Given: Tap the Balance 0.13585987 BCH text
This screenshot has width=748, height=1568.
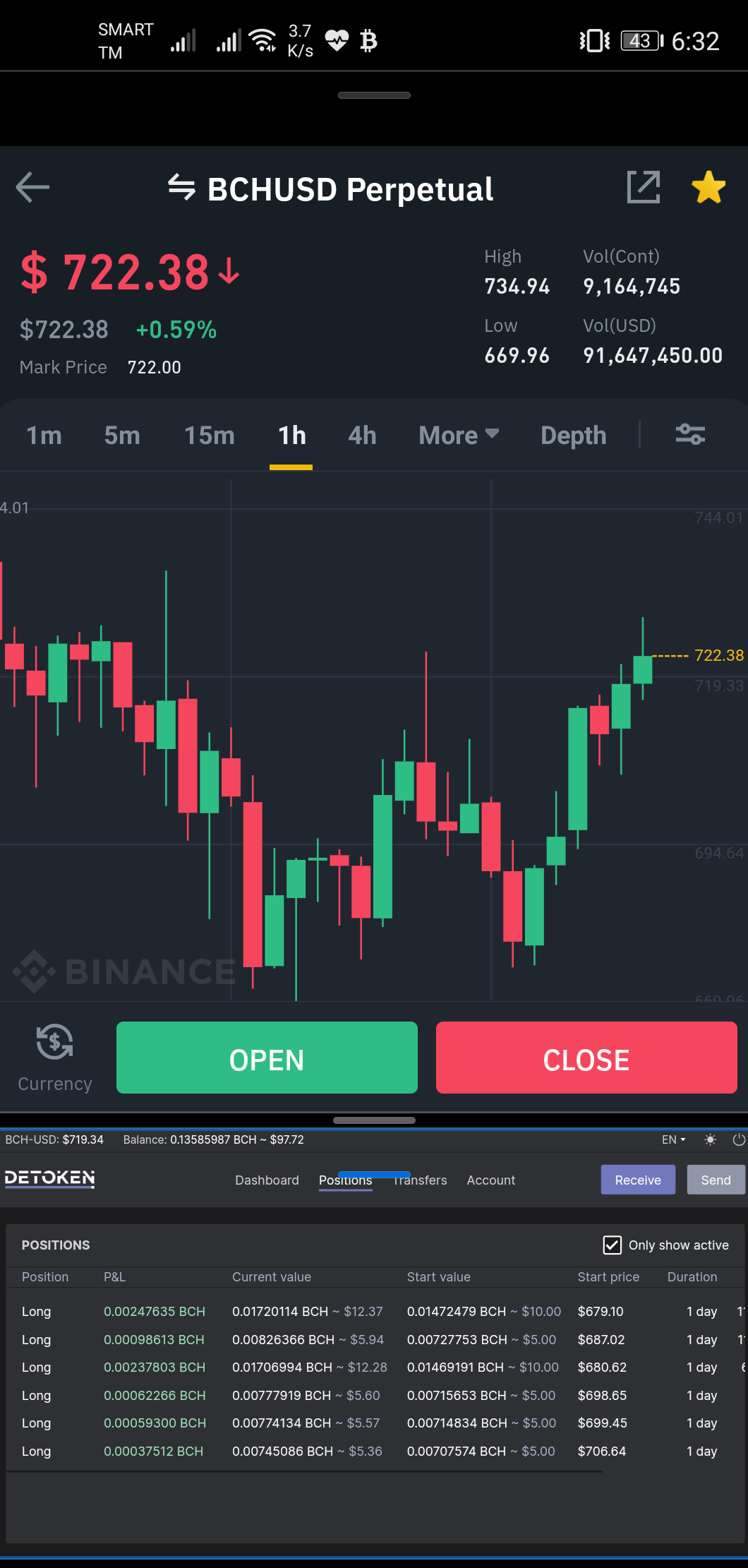Looking at the screenshot, I should pos(213,1139).
